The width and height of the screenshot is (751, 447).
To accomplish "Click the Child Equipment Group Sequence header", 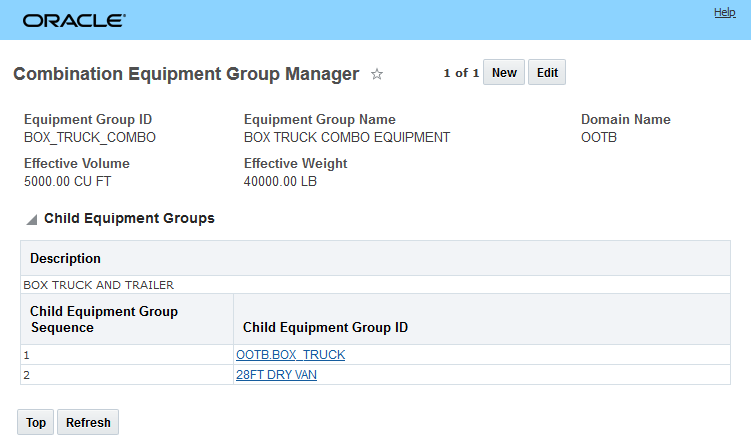I will pyautogui.click(x=104, y=319).
